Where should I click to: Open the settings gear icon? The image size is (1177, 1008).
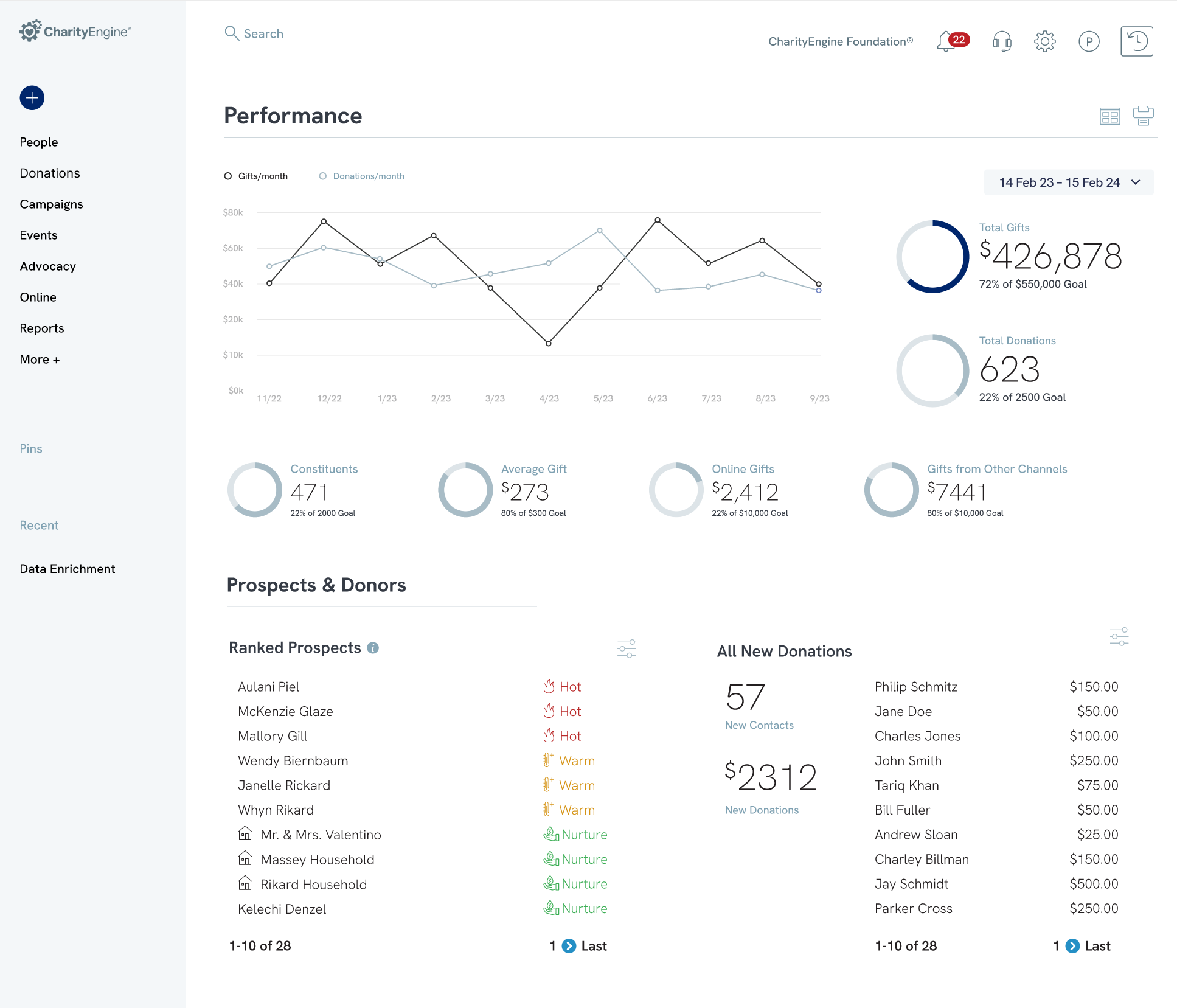1044,41
